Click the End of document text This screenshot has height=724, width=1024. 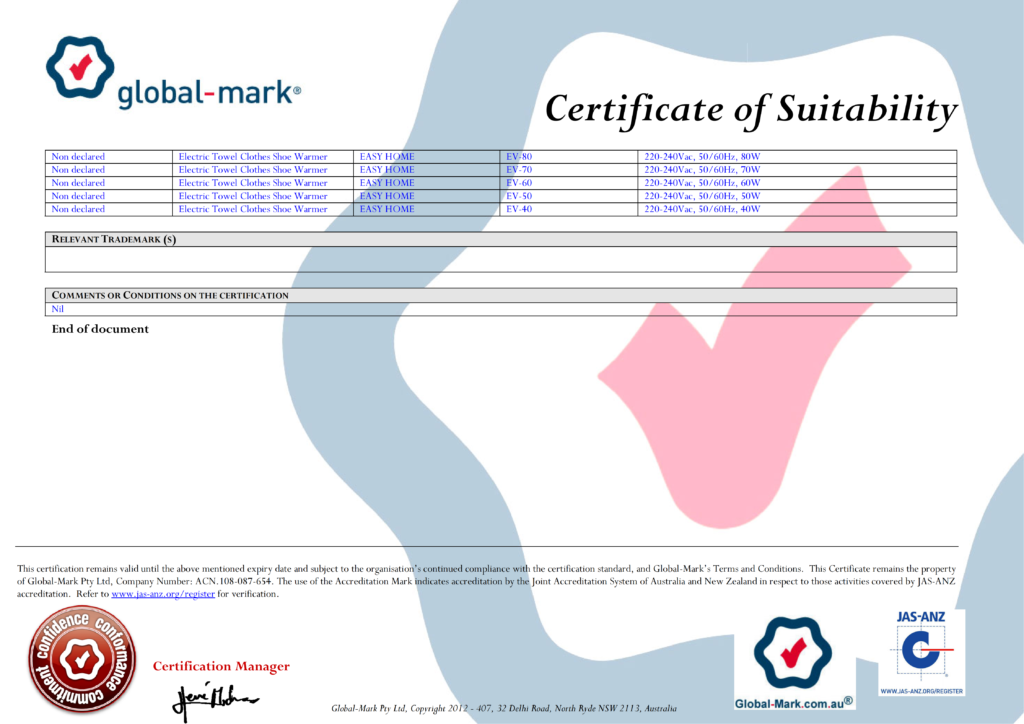point(100,329)
